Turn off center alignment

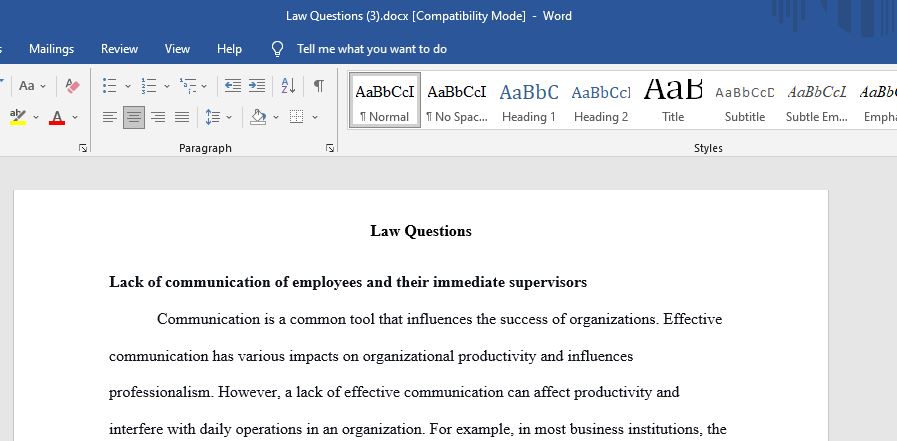point(134,117)
